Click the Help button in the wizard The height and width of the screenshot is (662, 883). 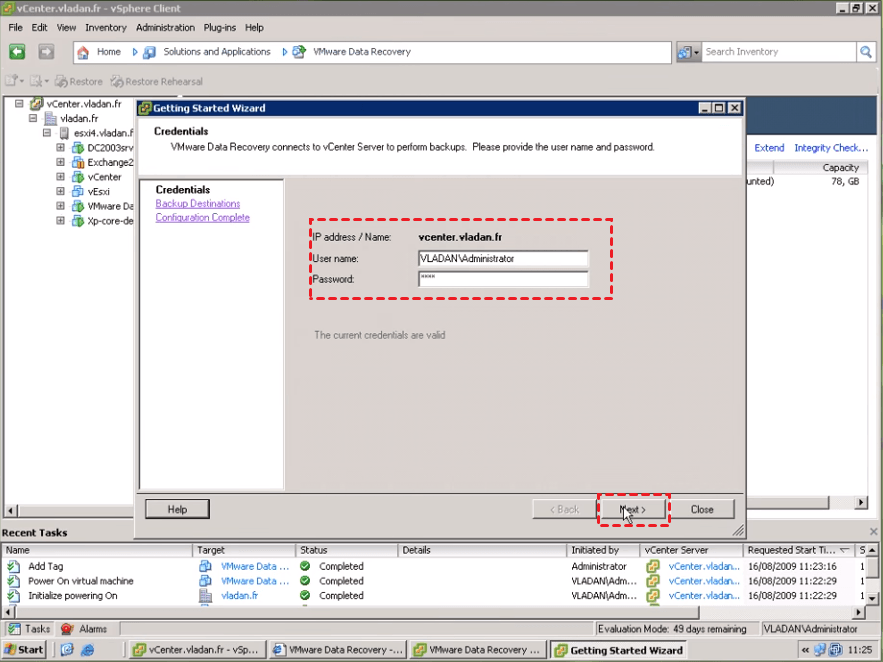(177, 509)
